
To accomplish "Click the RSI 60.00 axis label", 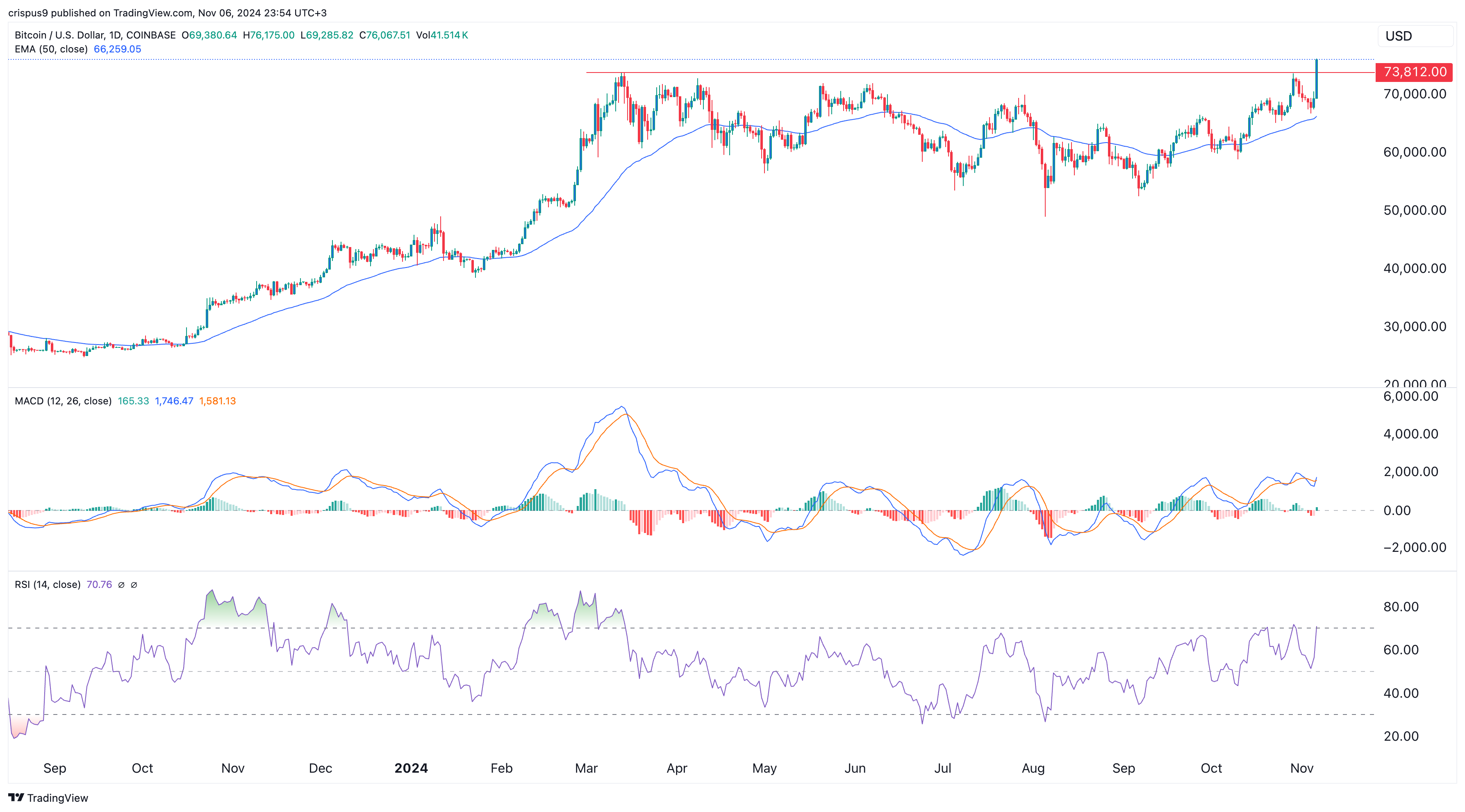I will pos(1401,649).
